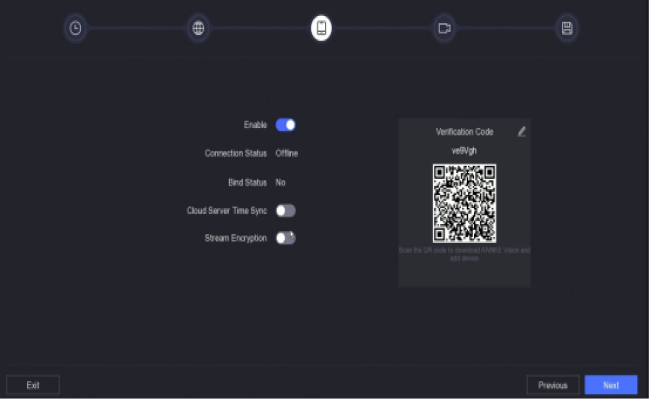Go back with the Previous button

coord(553,385)
